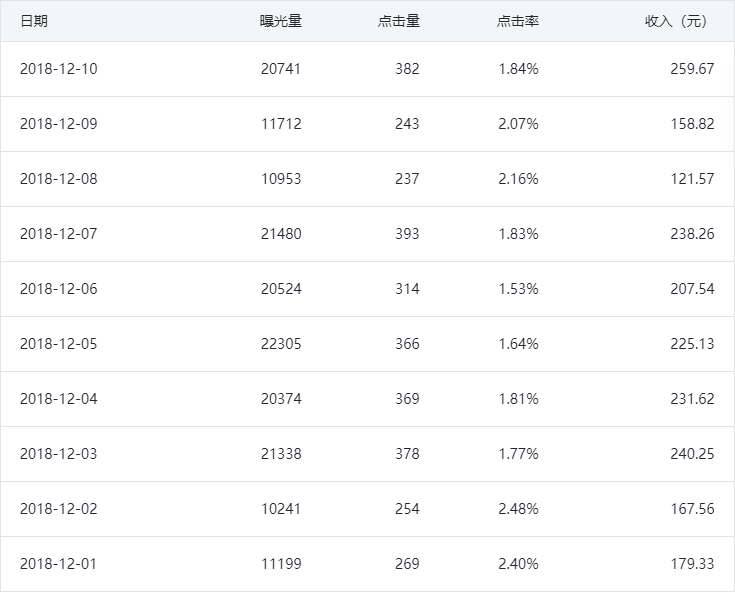This screenshot has width=735, height=592.
Task: Click the 2.07% click rate cell
Action: pyautogui.click(x=518, y=124)
